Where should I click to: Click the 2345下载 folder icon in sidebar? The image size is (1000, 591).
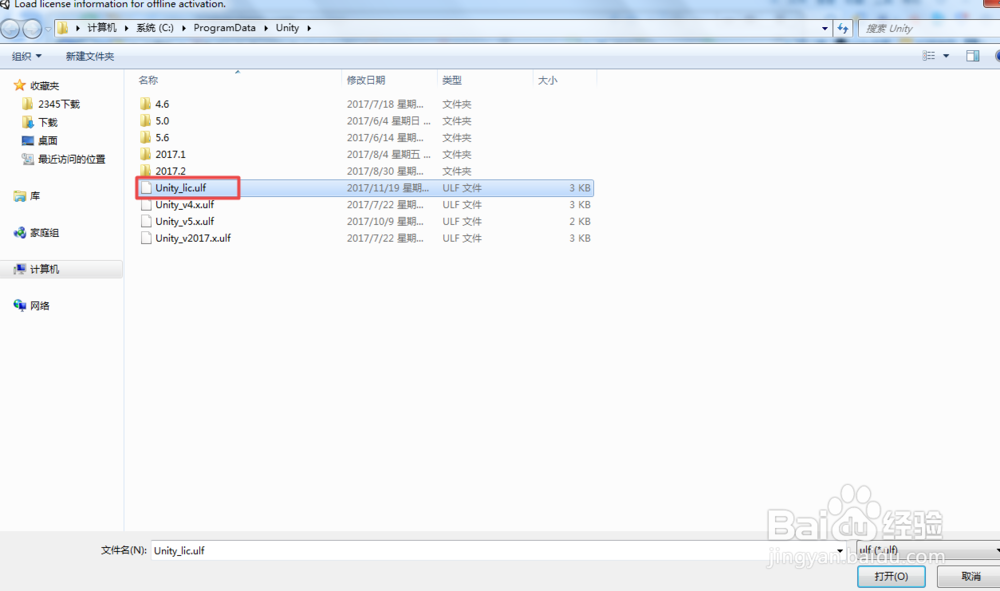(27, 104)
